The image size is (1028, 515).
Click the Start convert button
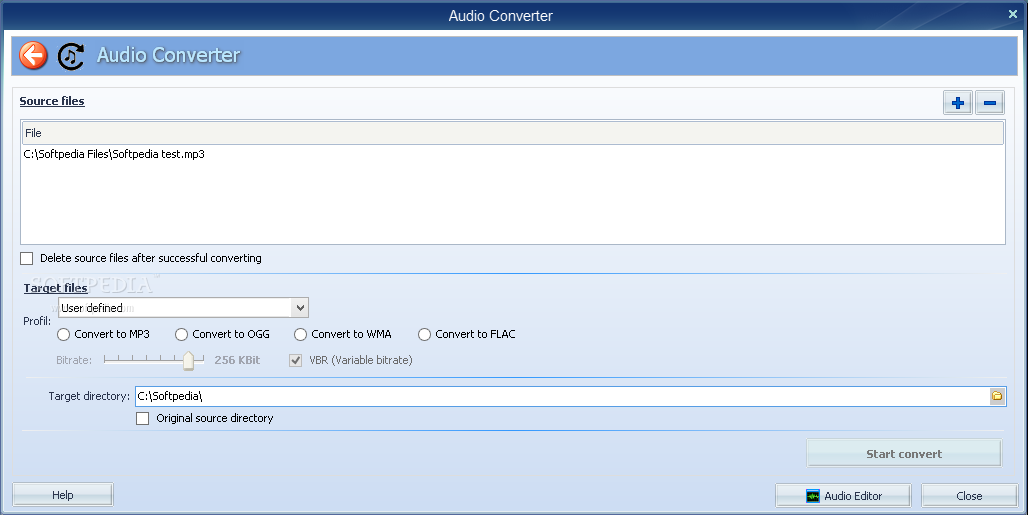coord(904,453)
